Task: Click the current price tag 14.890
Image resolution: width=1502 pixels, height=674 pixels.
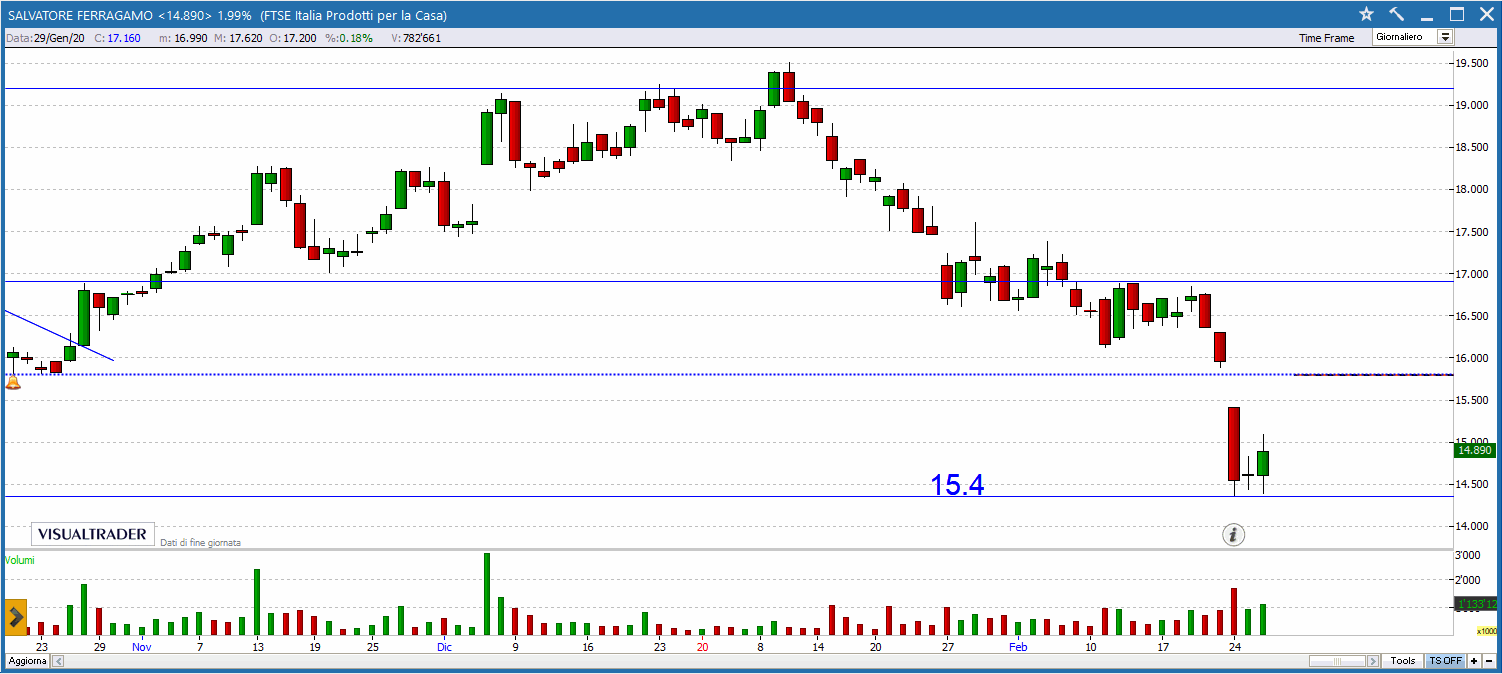Action: (x=1475, y=450)
